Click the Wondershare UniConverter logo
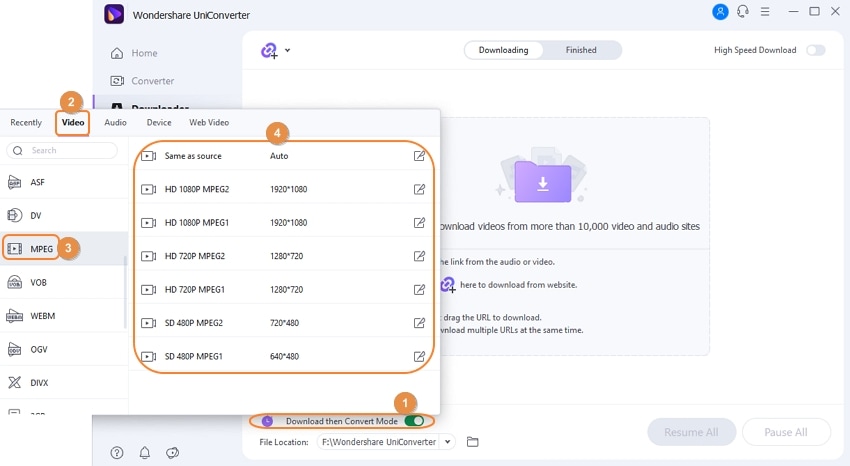 114,14
